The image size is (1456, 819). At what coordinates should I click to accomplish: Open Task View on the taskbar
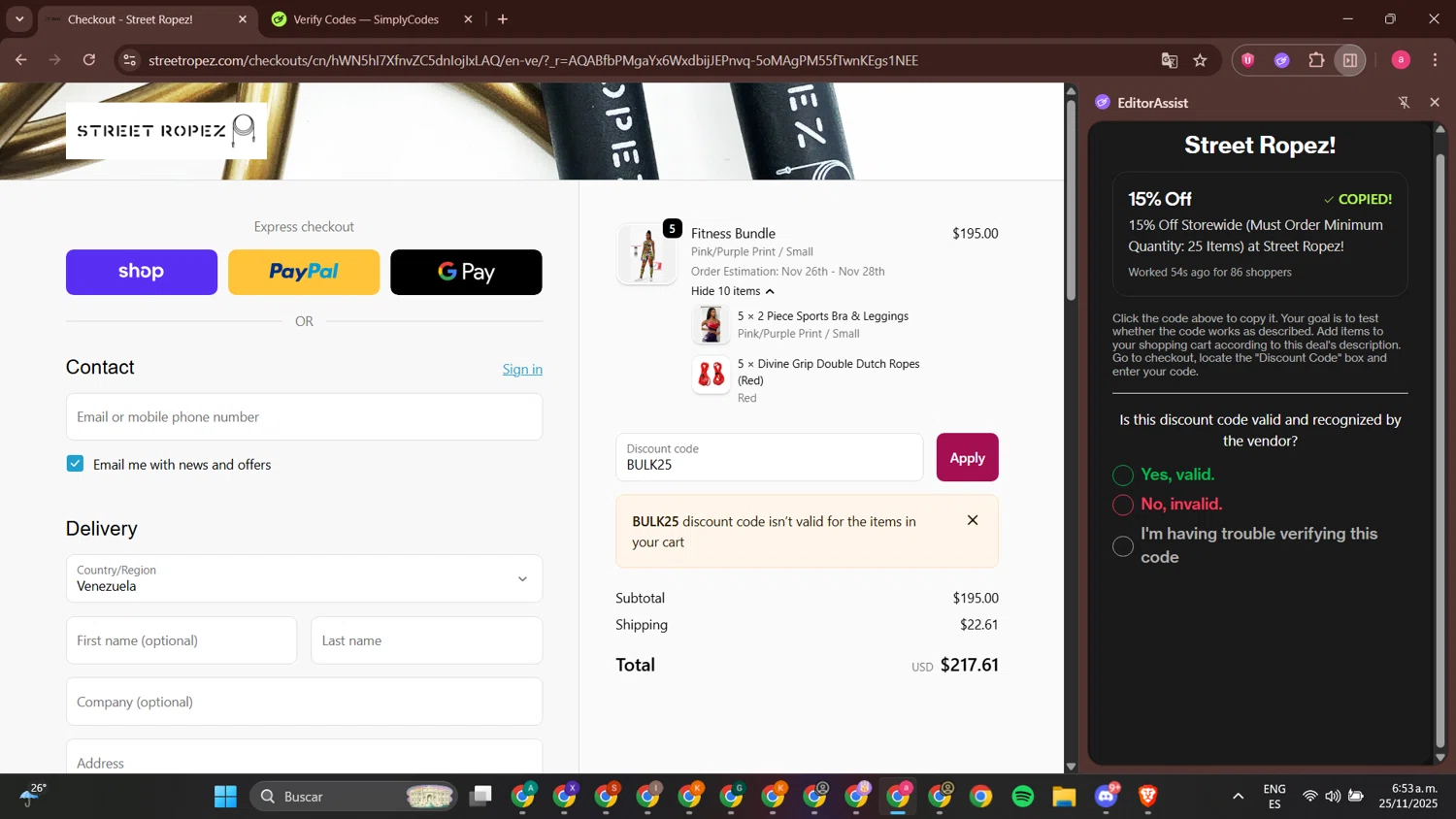(x=480, y=797)
